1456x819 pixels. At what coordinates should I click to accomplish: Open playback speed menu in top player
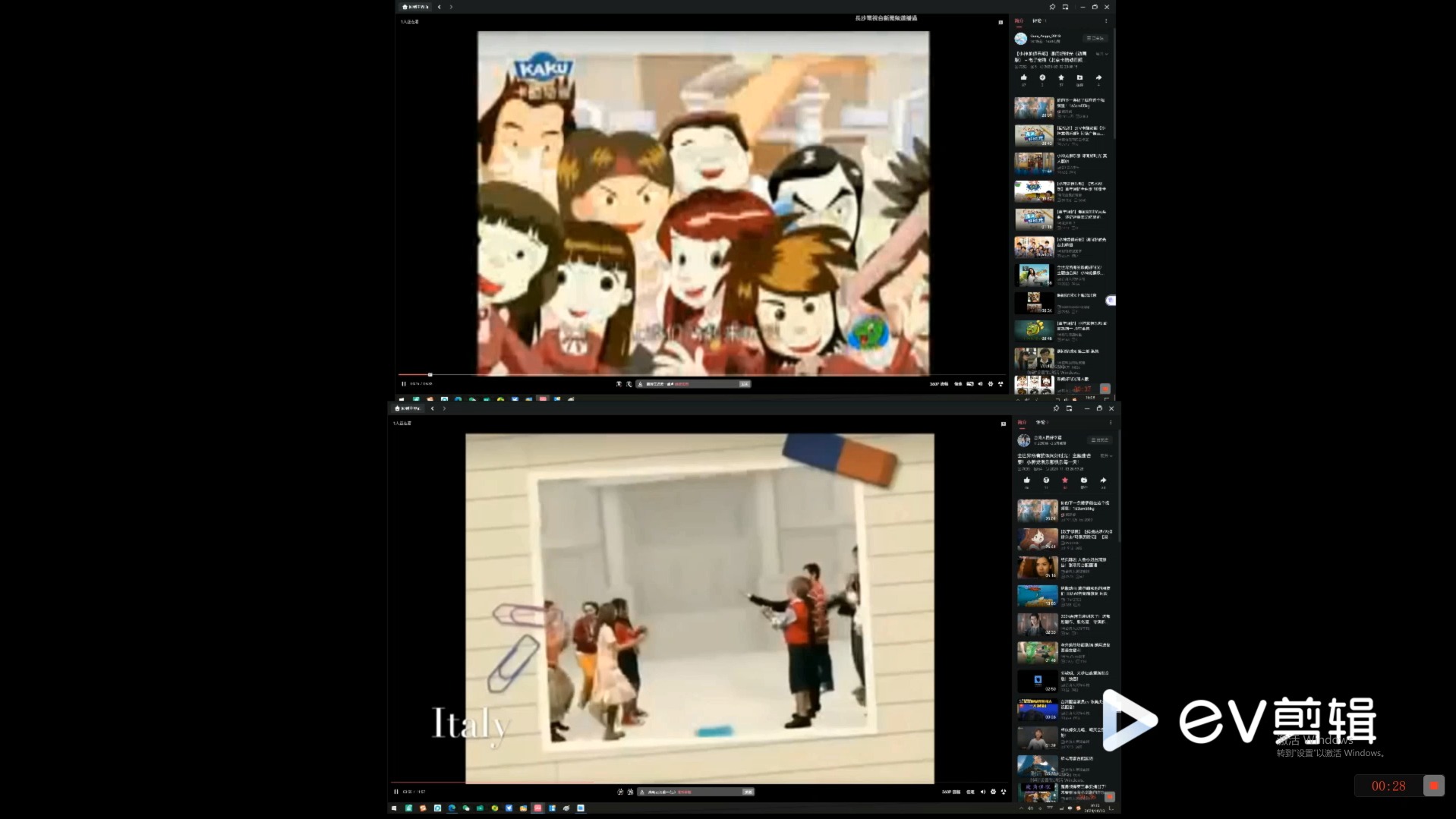(x=958, y=384)
